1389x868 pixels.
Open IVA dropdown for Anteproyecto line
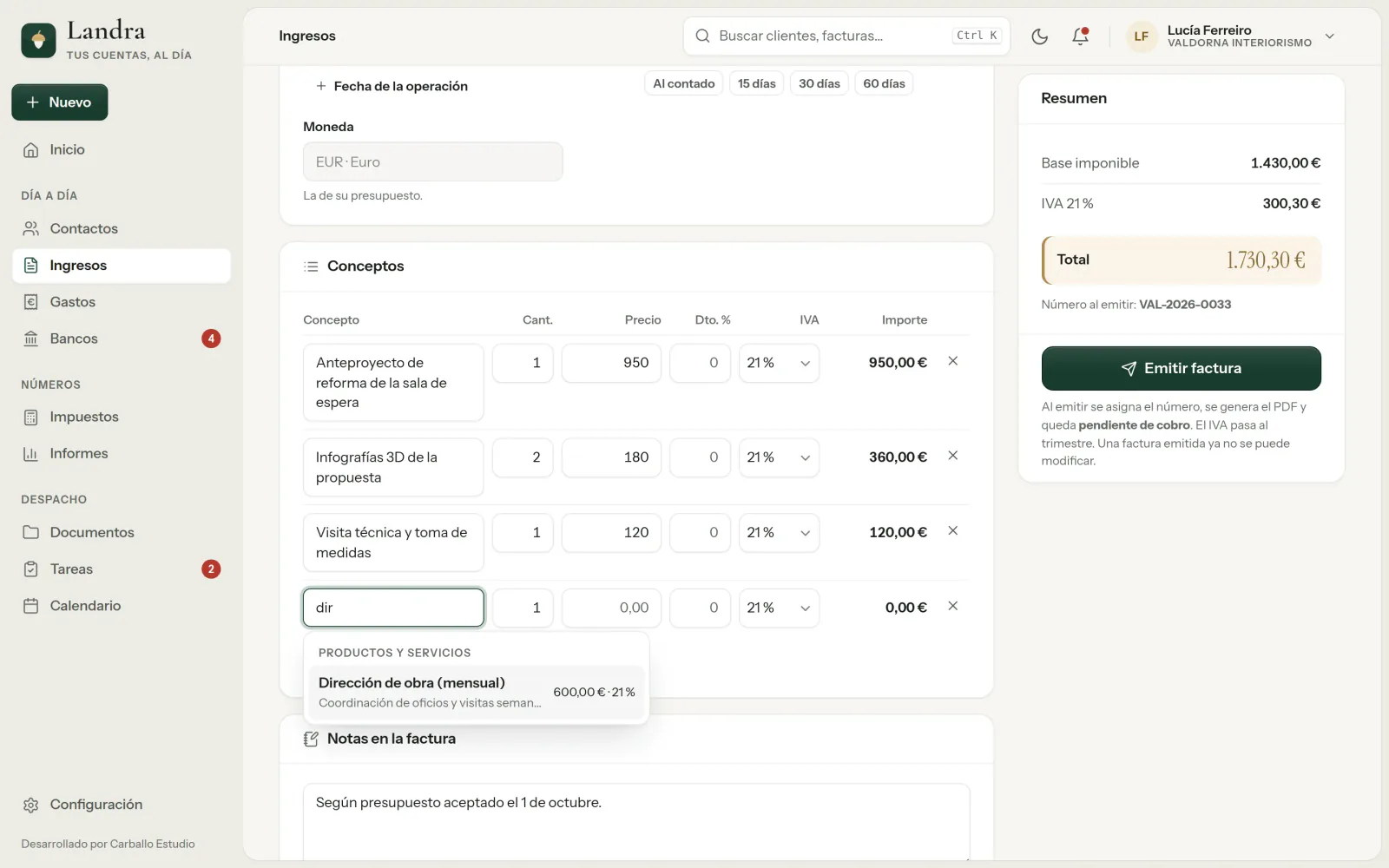click(779, 363)
